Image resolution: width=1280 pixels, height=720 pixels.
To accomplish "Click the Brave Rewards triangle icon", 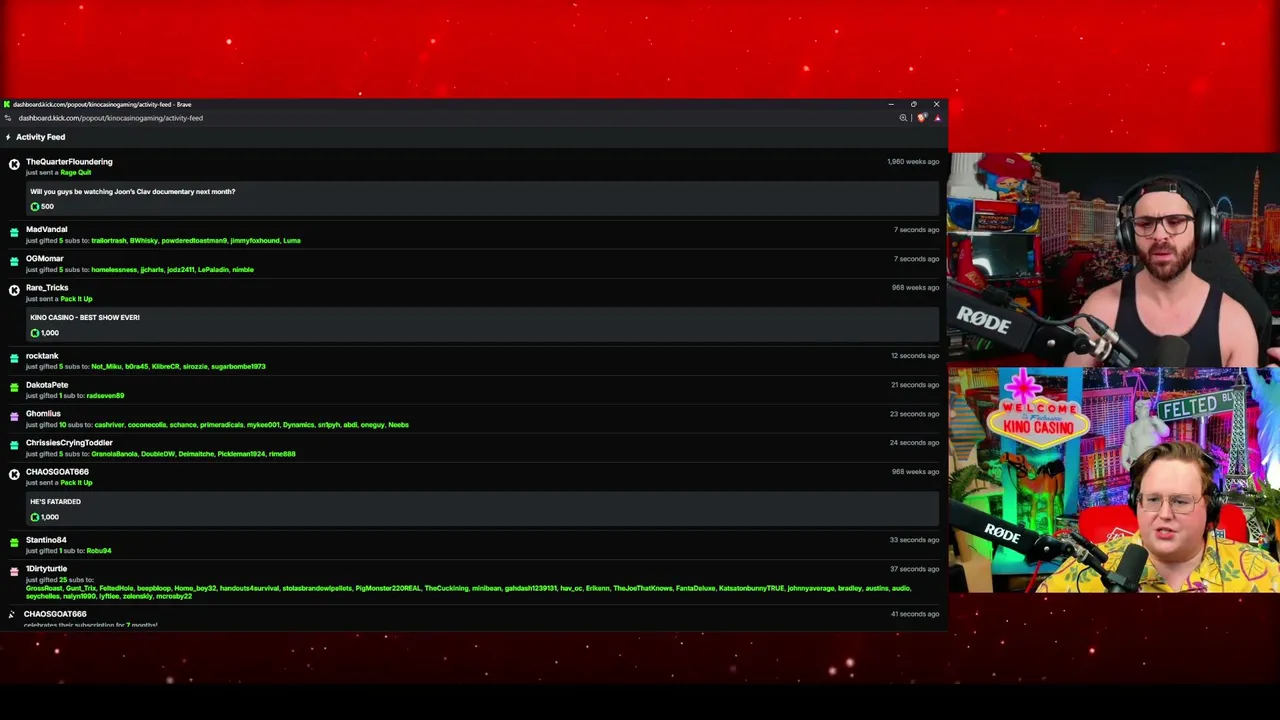I will pyautogui.click(x=937, y=118).
